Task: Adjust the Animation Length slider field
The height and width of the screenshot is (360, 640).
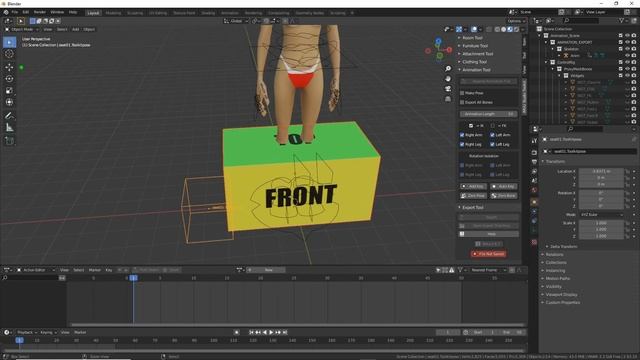Action: coord(489,114)
